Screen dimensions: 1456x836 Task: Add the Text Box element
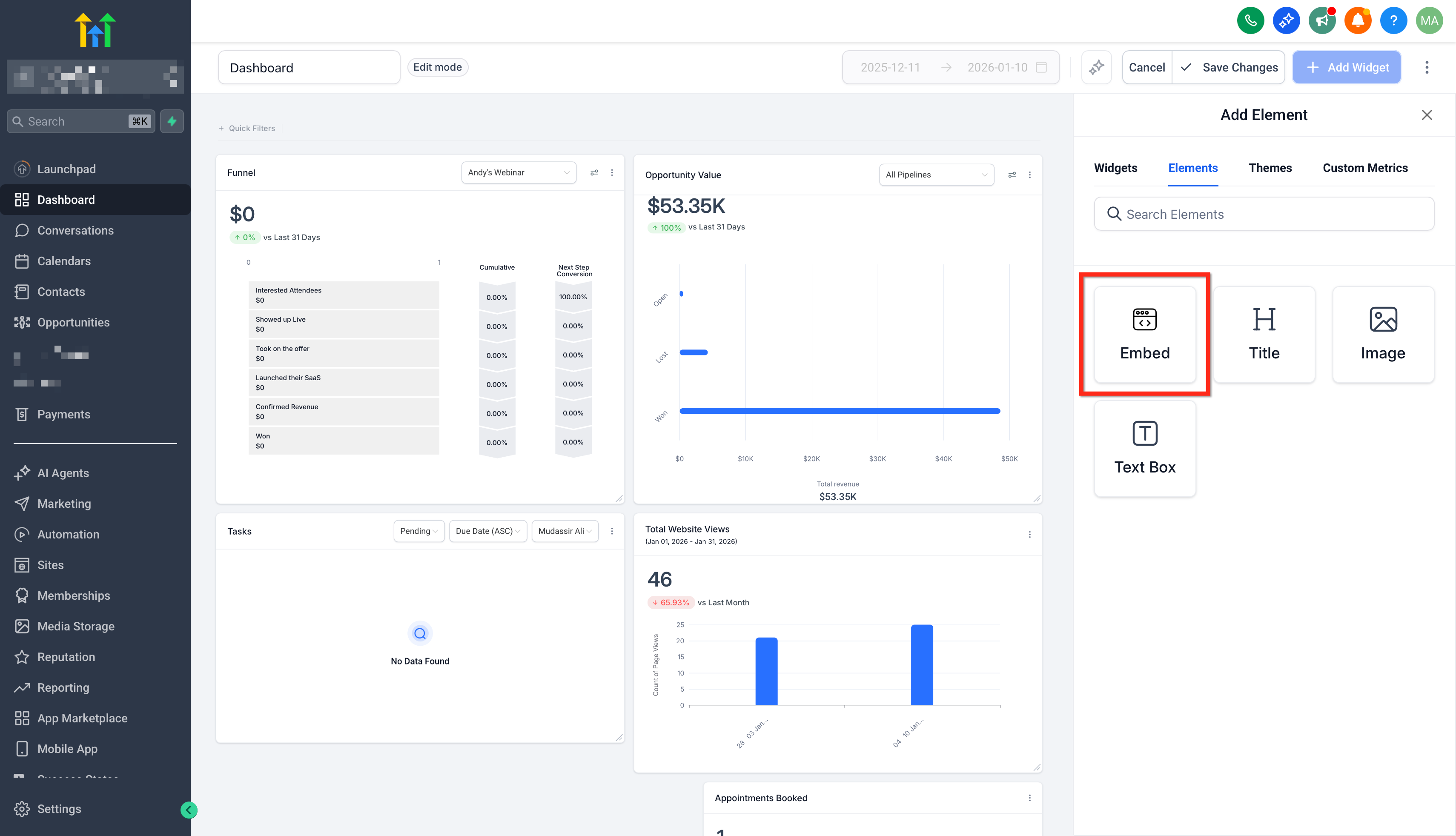tap(1144, 448)
